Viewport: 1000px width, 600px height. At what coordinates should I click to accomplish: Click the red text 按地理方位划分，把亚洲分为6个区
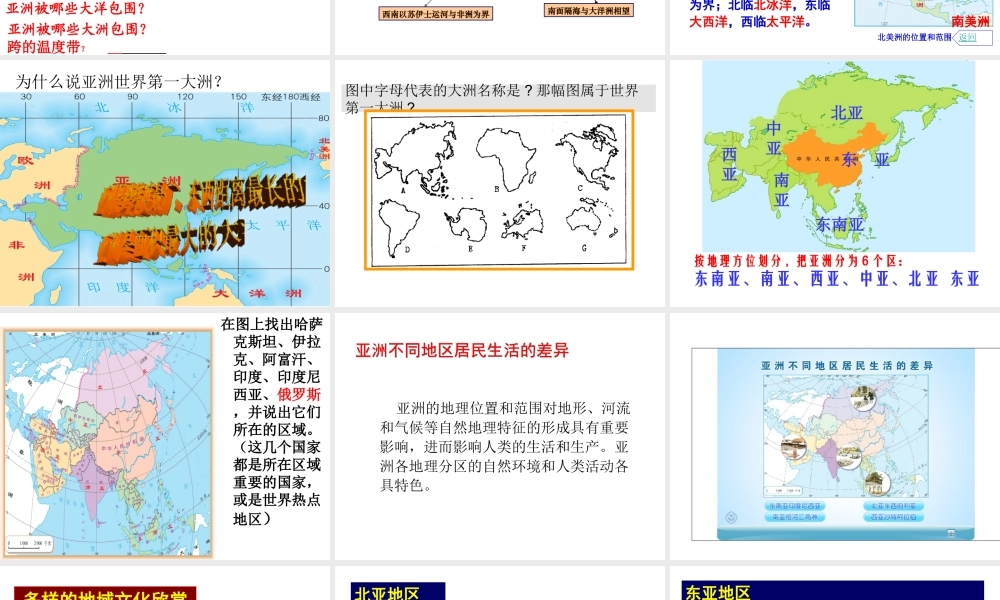coord(798,261)
